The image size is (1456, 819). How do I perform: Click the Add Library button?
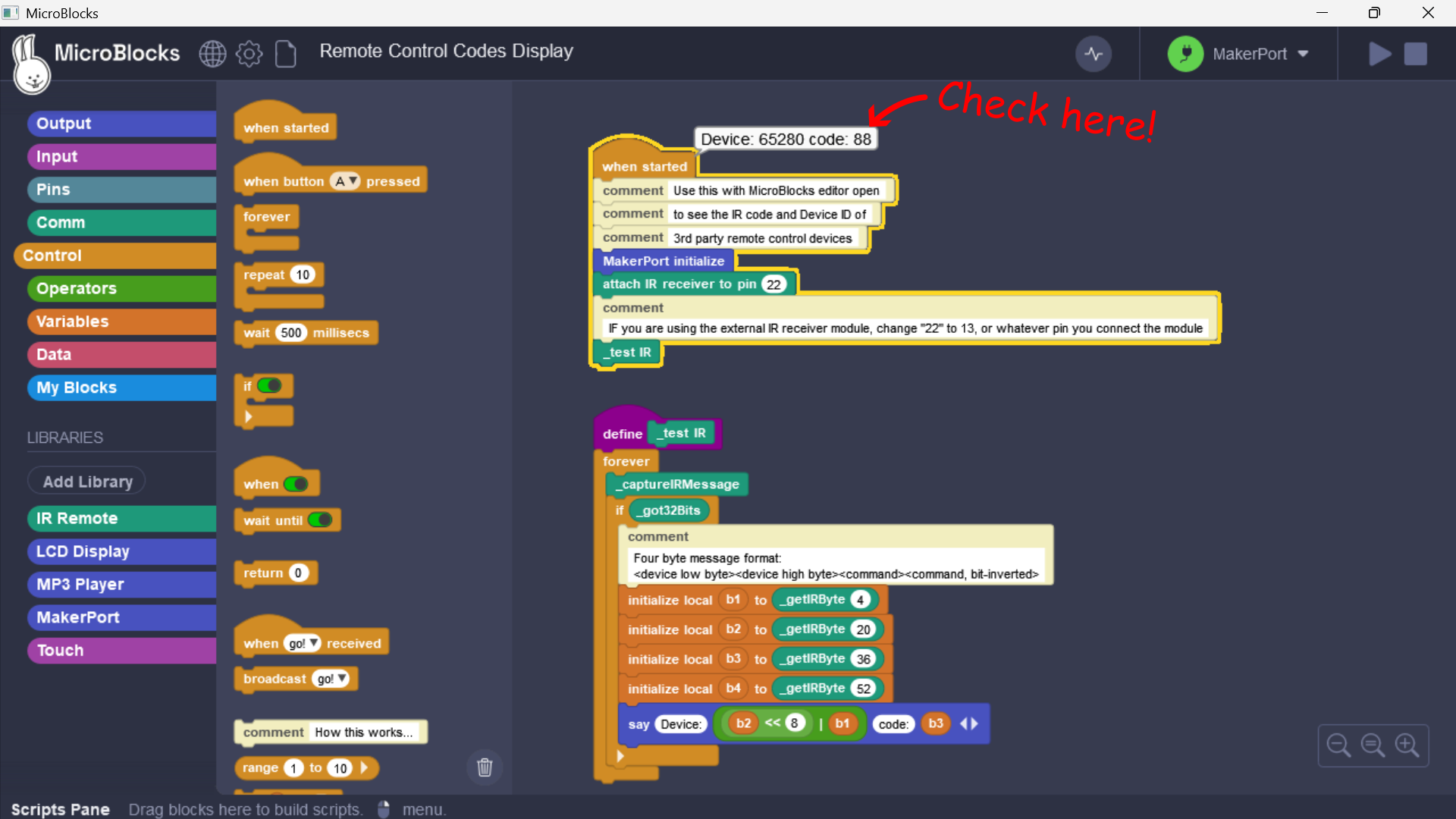[87, 482]
